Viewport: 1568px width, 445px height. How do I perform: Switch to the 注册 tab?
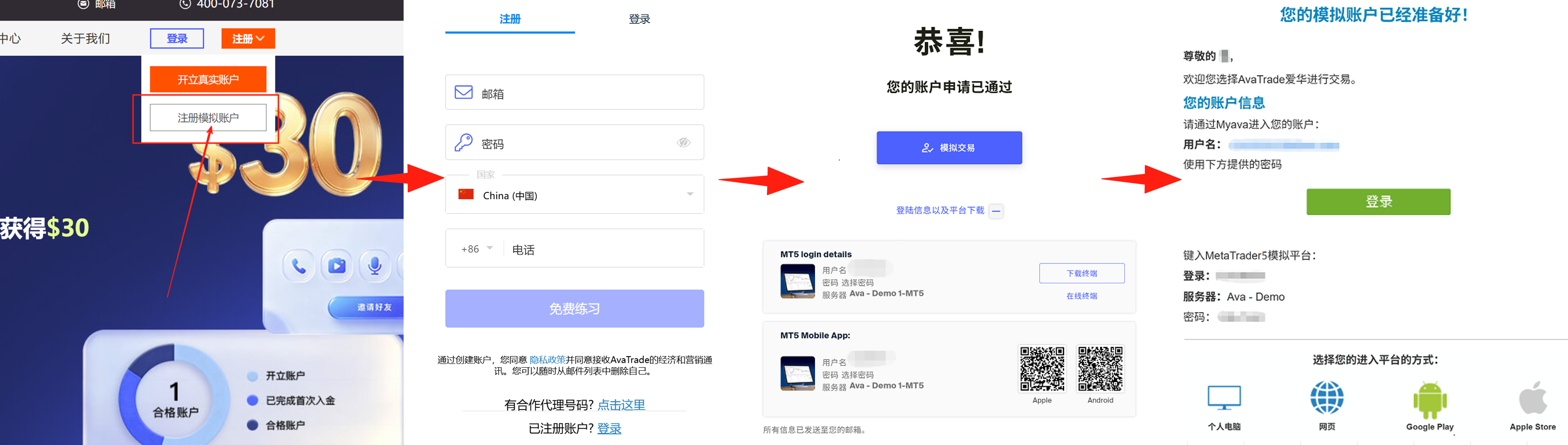click(510, 19)
